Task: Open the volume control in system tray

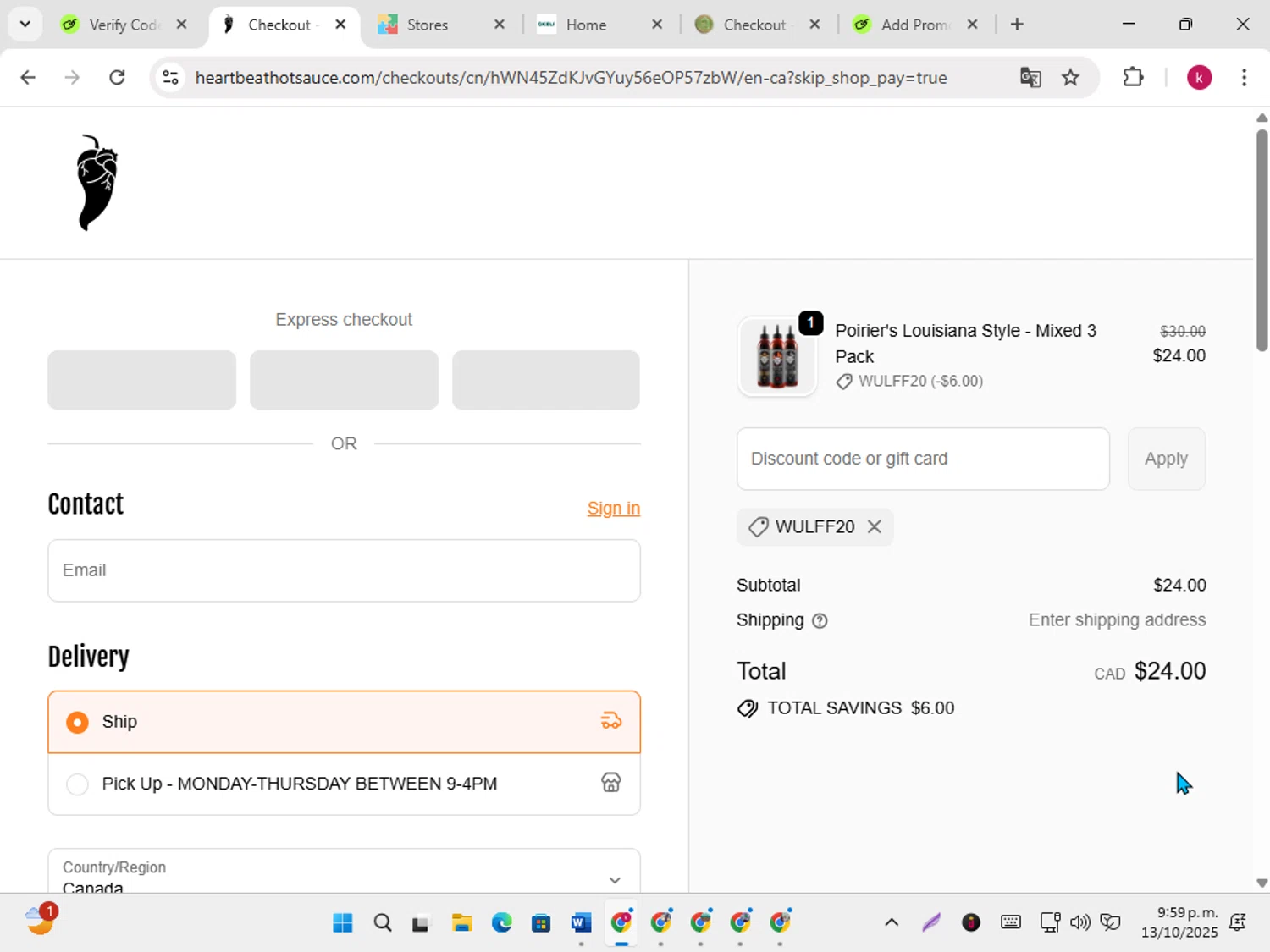Action: tap(1079, 922)
